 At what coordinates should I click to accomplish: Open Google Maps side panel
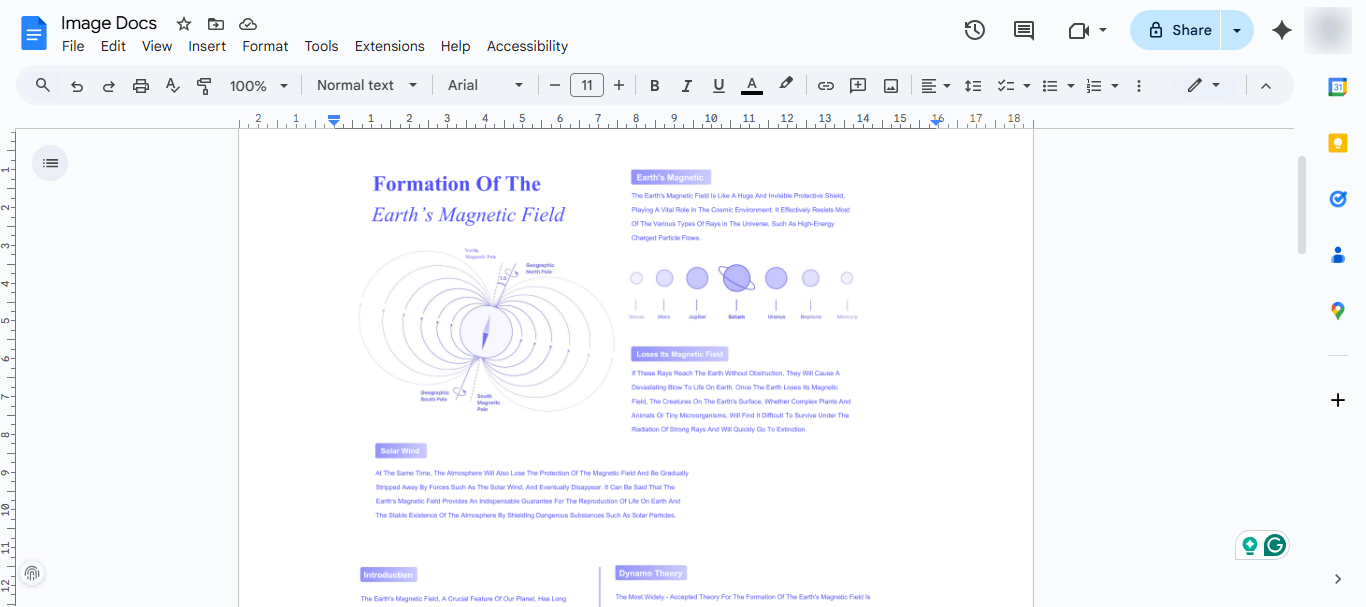(1338, 311)
